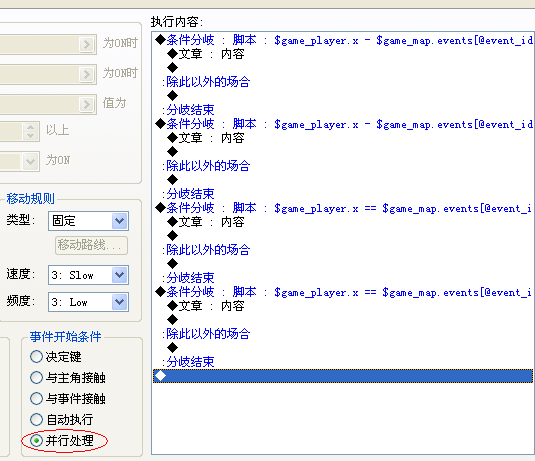Select the 与事件接触 trigger option
535x461 pixels.
(x=68, y=399)
